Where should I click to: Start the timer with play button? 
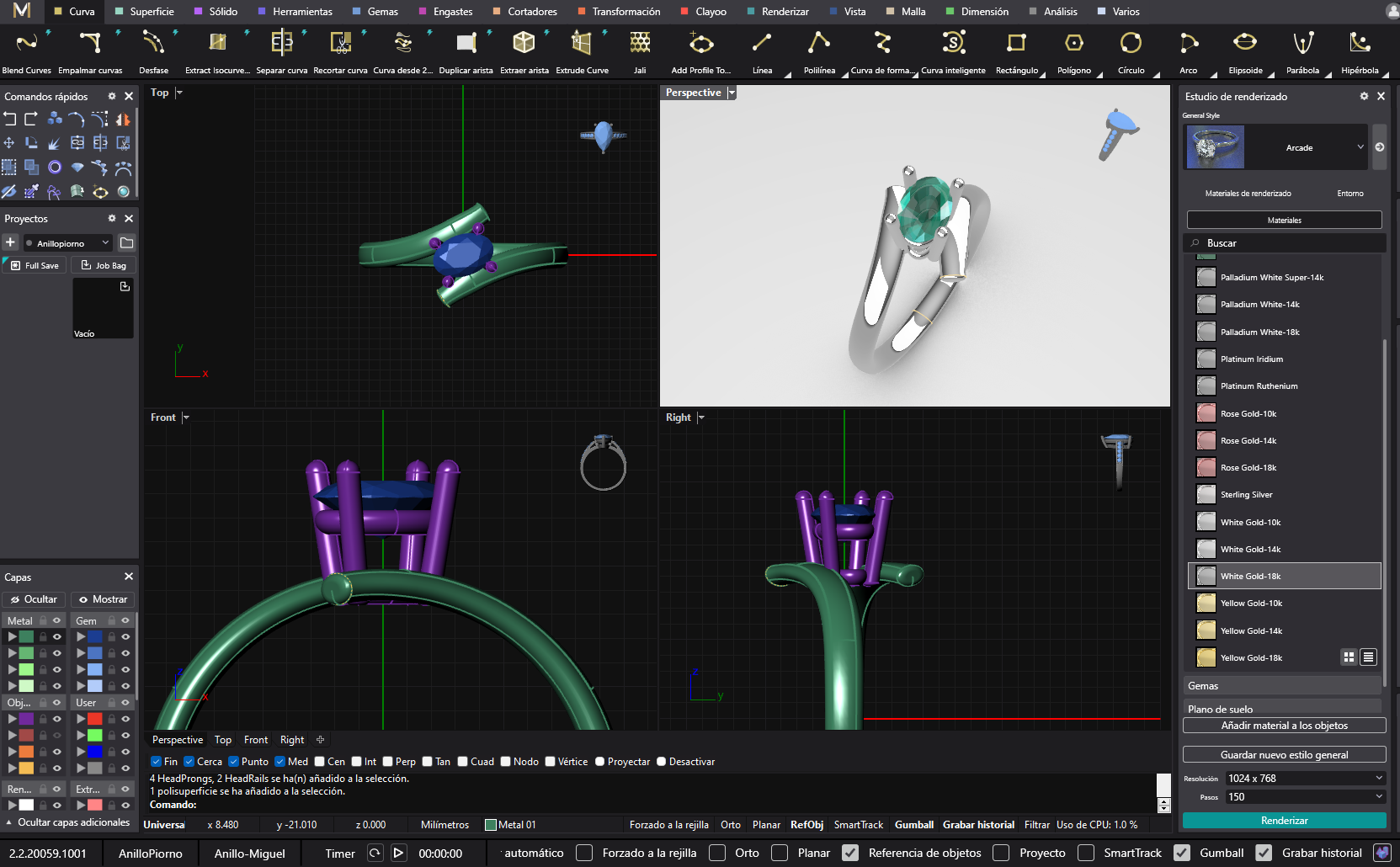click(x=399, y=853)
